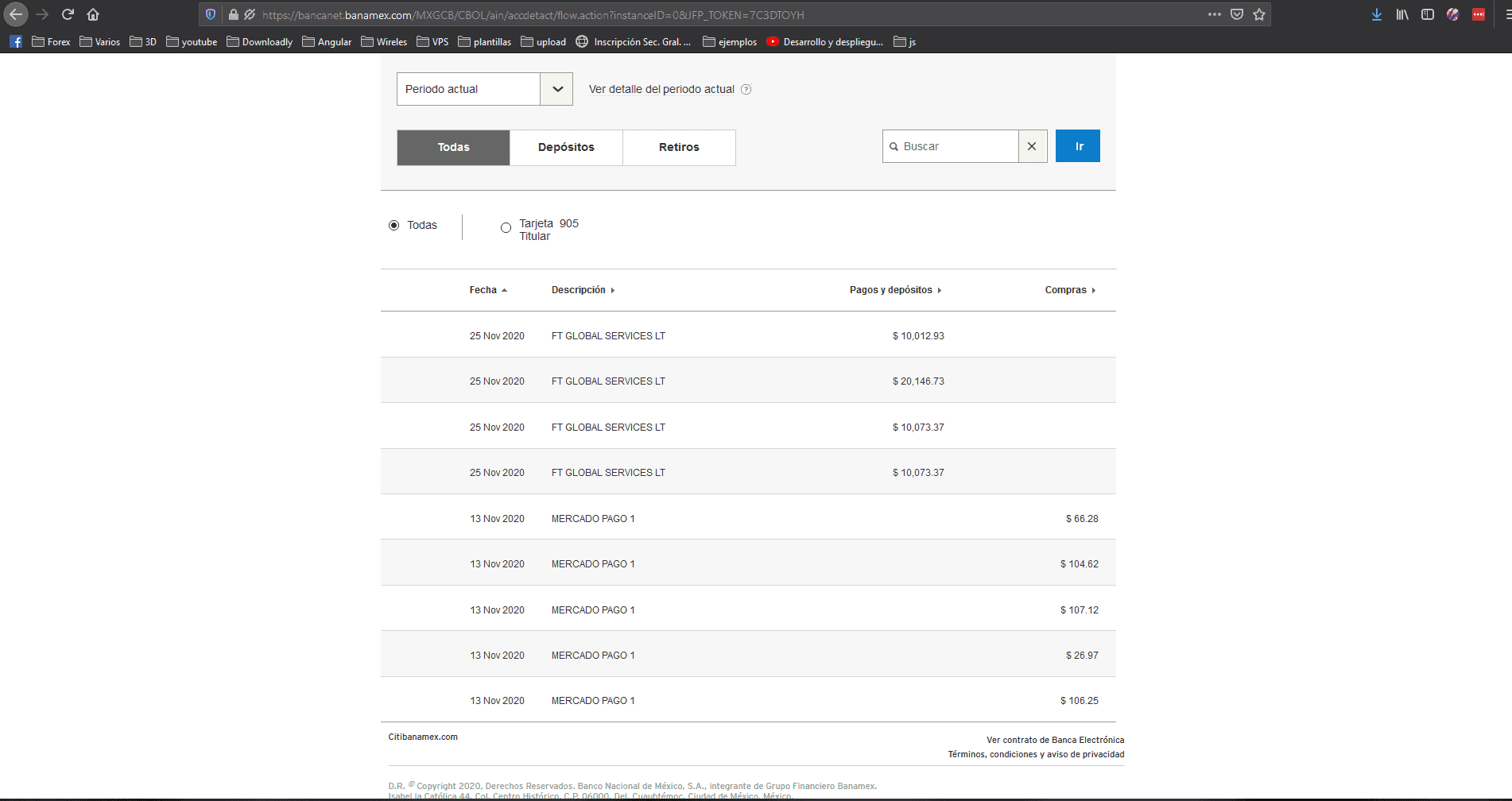Go to the browser home page icon
This screenshot has height=801, width=1512.
coord(93,14)
